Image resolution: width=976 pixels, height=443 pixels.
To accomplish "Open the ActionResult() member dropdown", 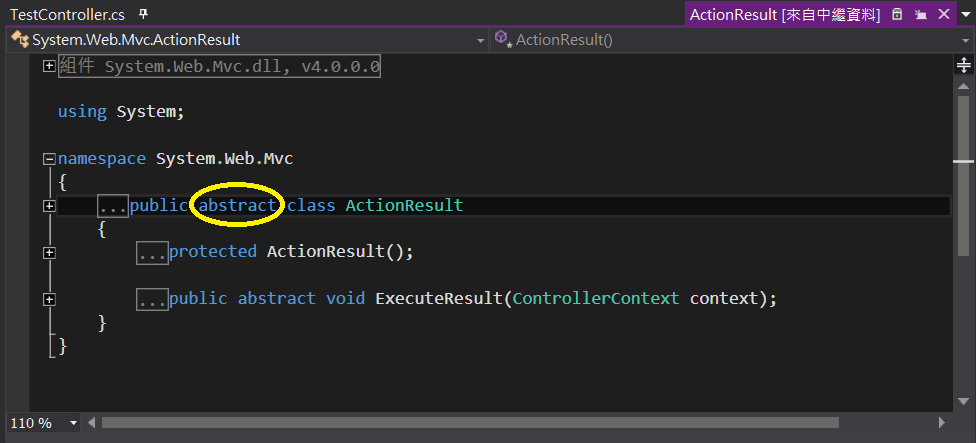I will coord(965,40).
